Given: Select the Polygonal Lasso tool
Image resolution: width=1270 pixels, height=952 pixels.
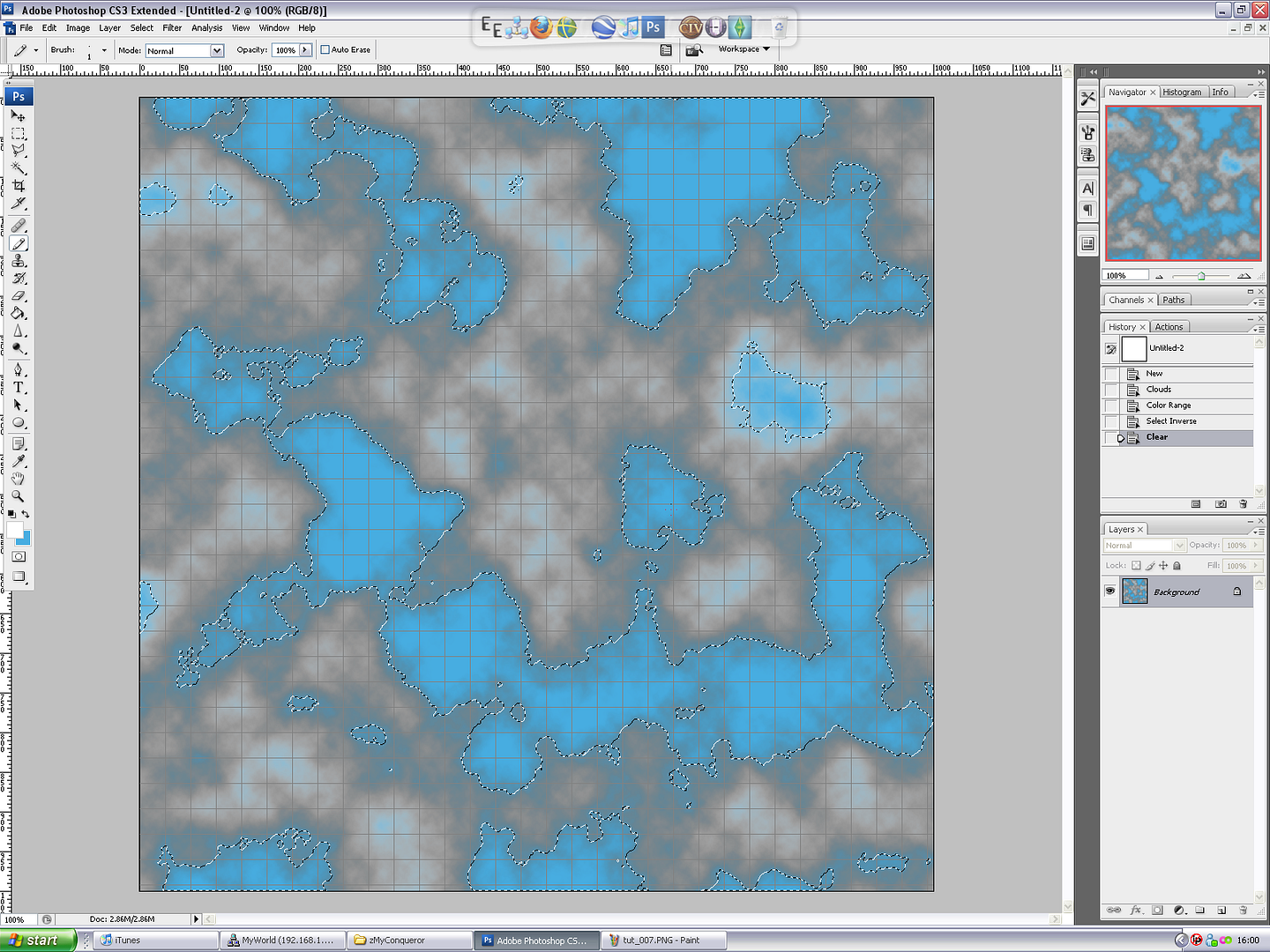Looking at the screenshot, I should (18, 151).
